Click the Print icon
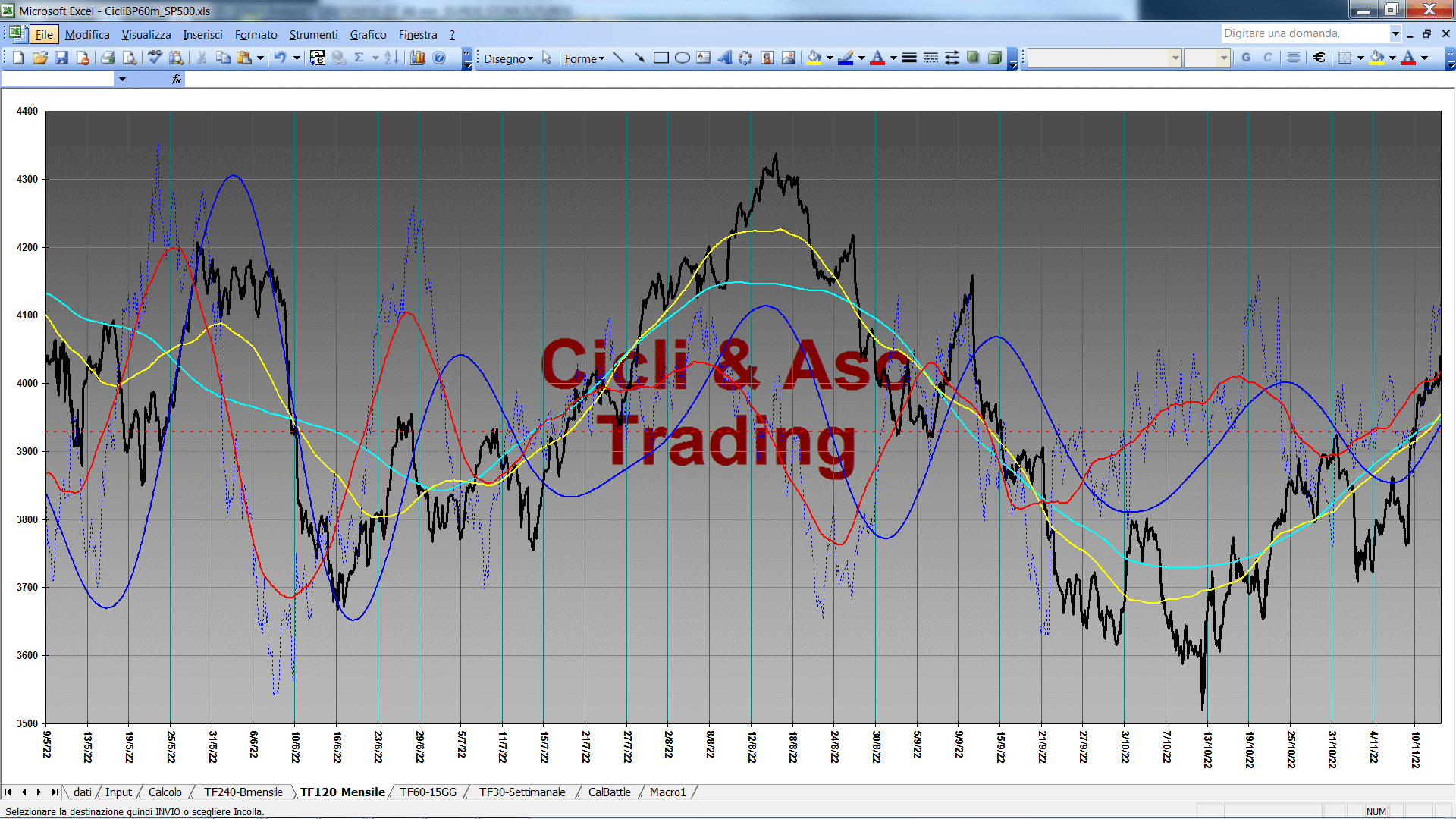Image resolution: width=1456 pixels, height=819 pixels. [x=108, y=58]
